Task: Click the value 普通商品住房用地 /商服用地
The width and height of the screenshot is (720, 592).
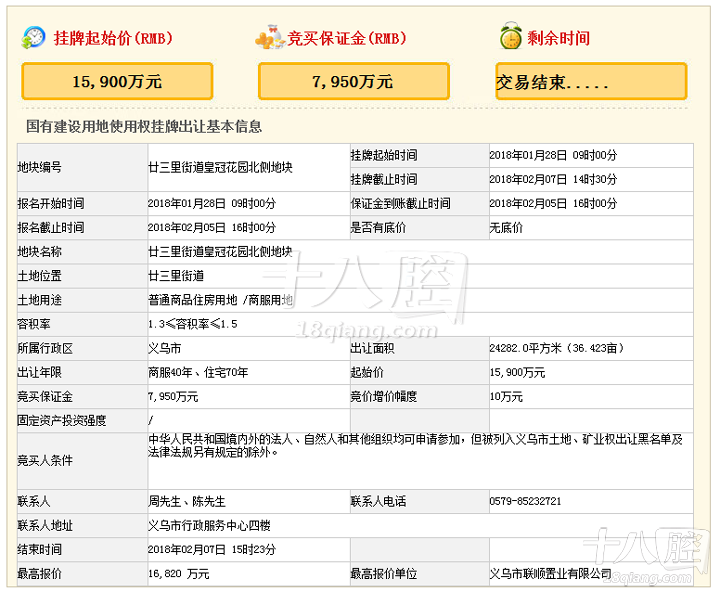Action: 220,300
